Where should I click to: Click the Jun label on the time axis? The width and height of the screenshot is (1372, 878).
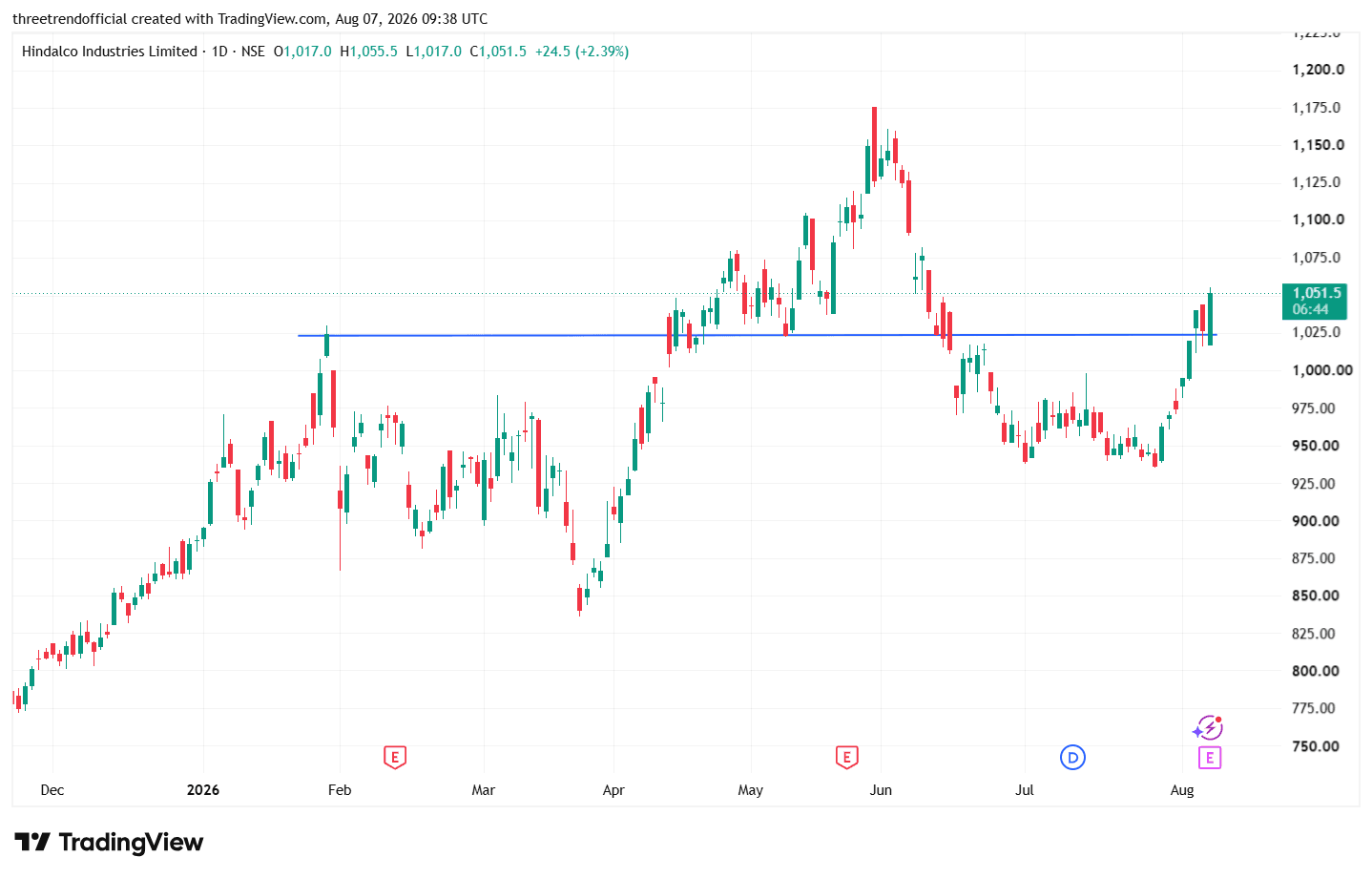click(x=881, y=790)
